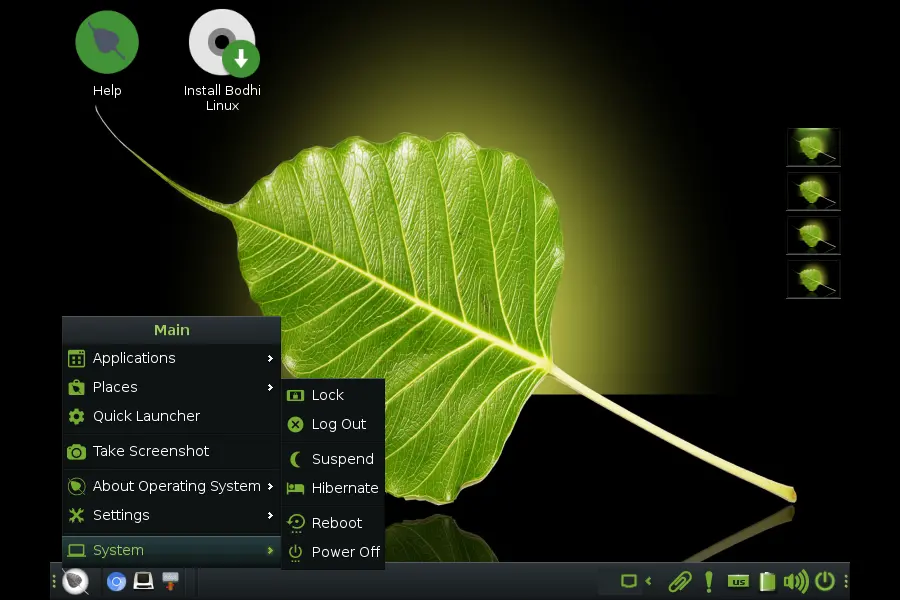
Task: Click the lock icon beside Lock
Action: pos(295,395)
